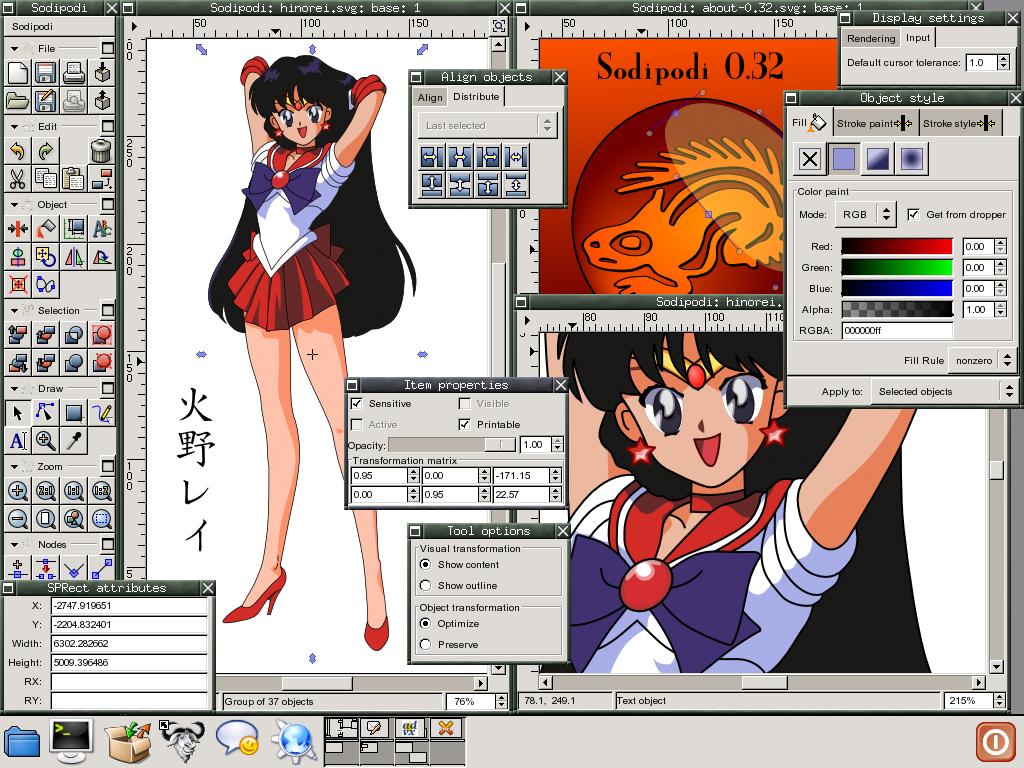Select the Dropper tool in Draw section
The height and width of the screenshot is (768, 1024).
[74, 440]
